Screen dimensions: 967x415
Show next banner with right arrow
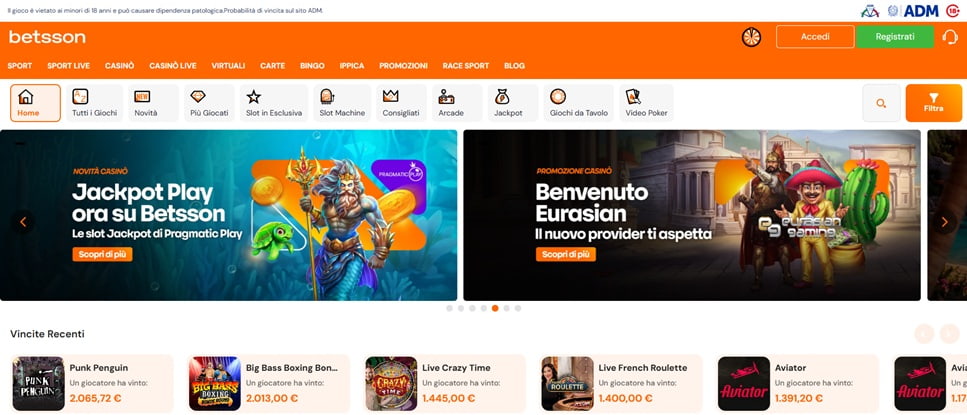[x=944, y=222]
